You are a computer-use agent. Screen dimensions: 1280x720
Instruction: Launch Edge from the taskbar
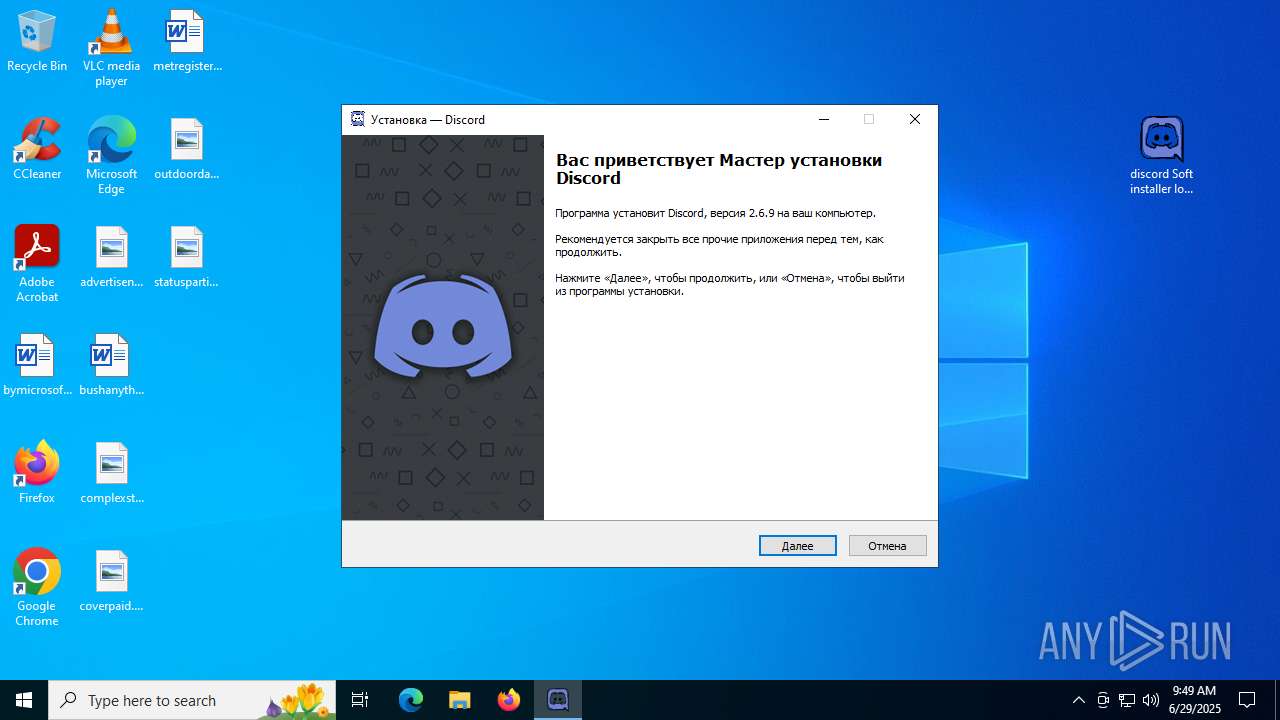(x=411, y=700)
